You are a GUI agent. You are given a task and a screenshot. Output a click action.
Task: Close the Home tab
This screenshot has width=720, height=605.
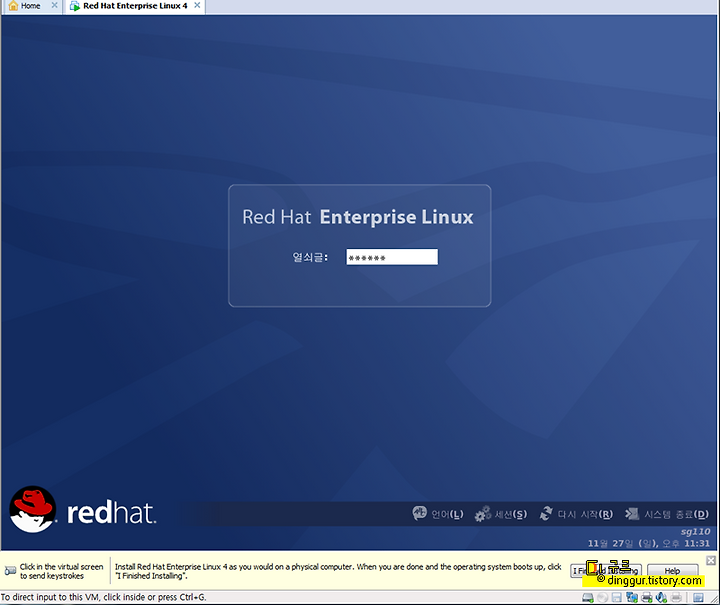(x=54, y=6)
